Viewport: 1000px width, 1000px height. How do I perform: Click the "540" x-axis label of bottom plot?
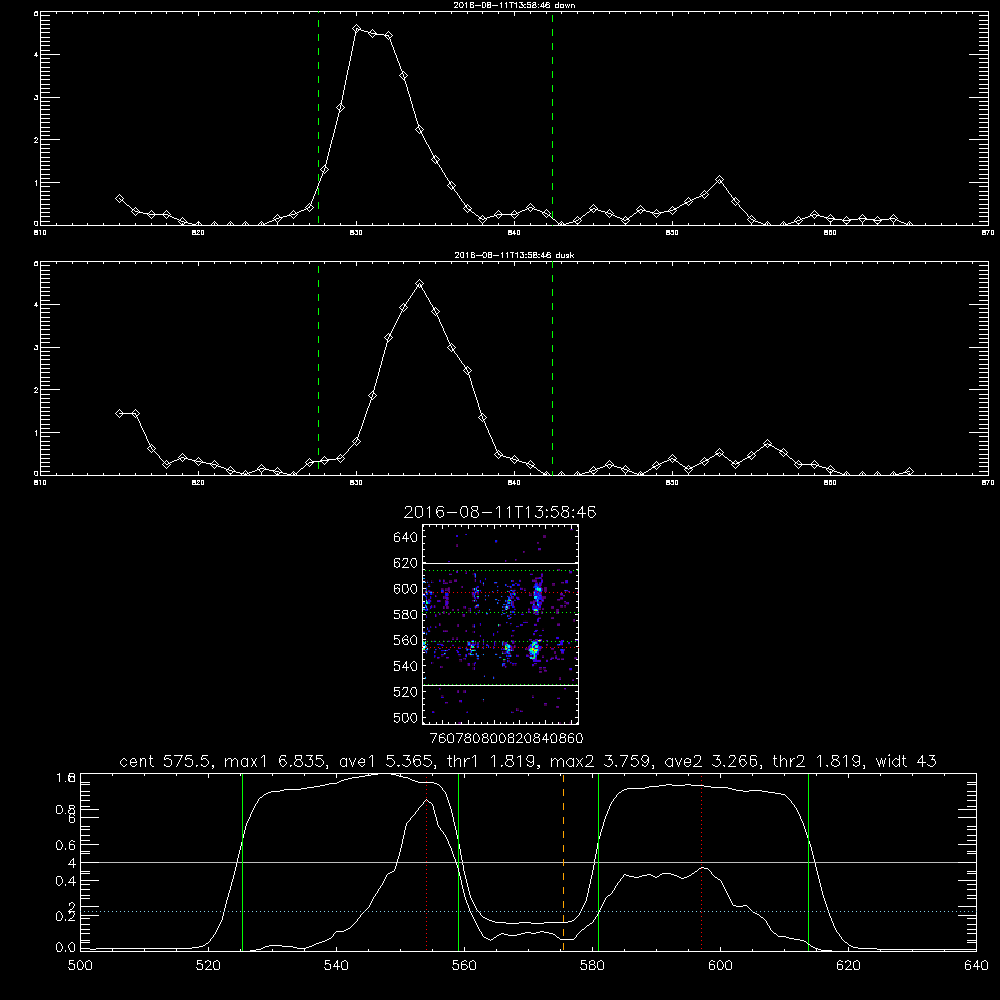[x=336, y=966]
